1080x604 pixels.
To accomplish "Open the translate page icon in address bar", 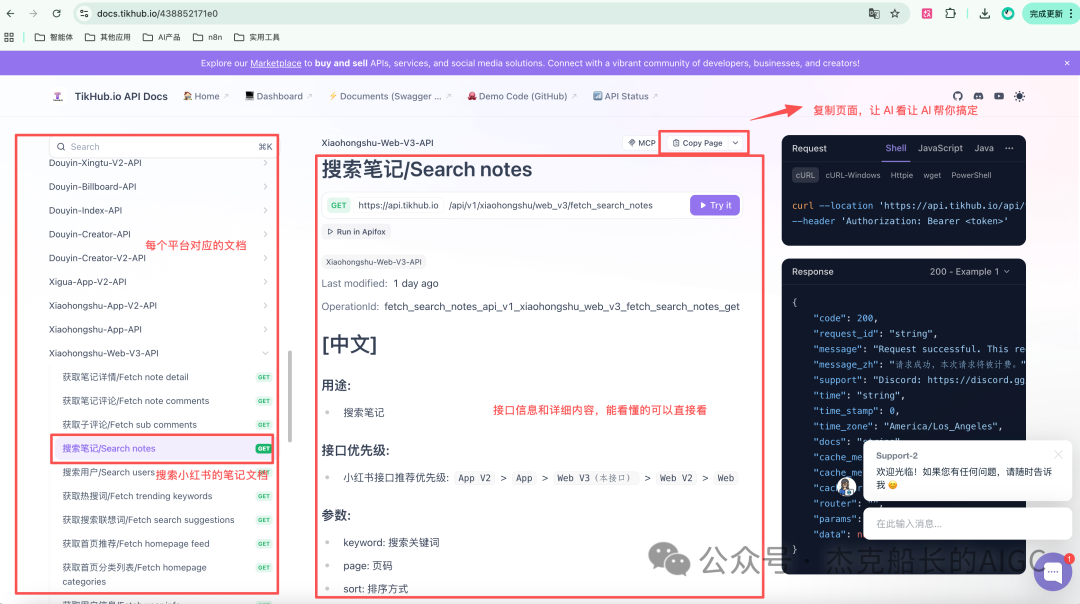I will (x=874, y=14).
